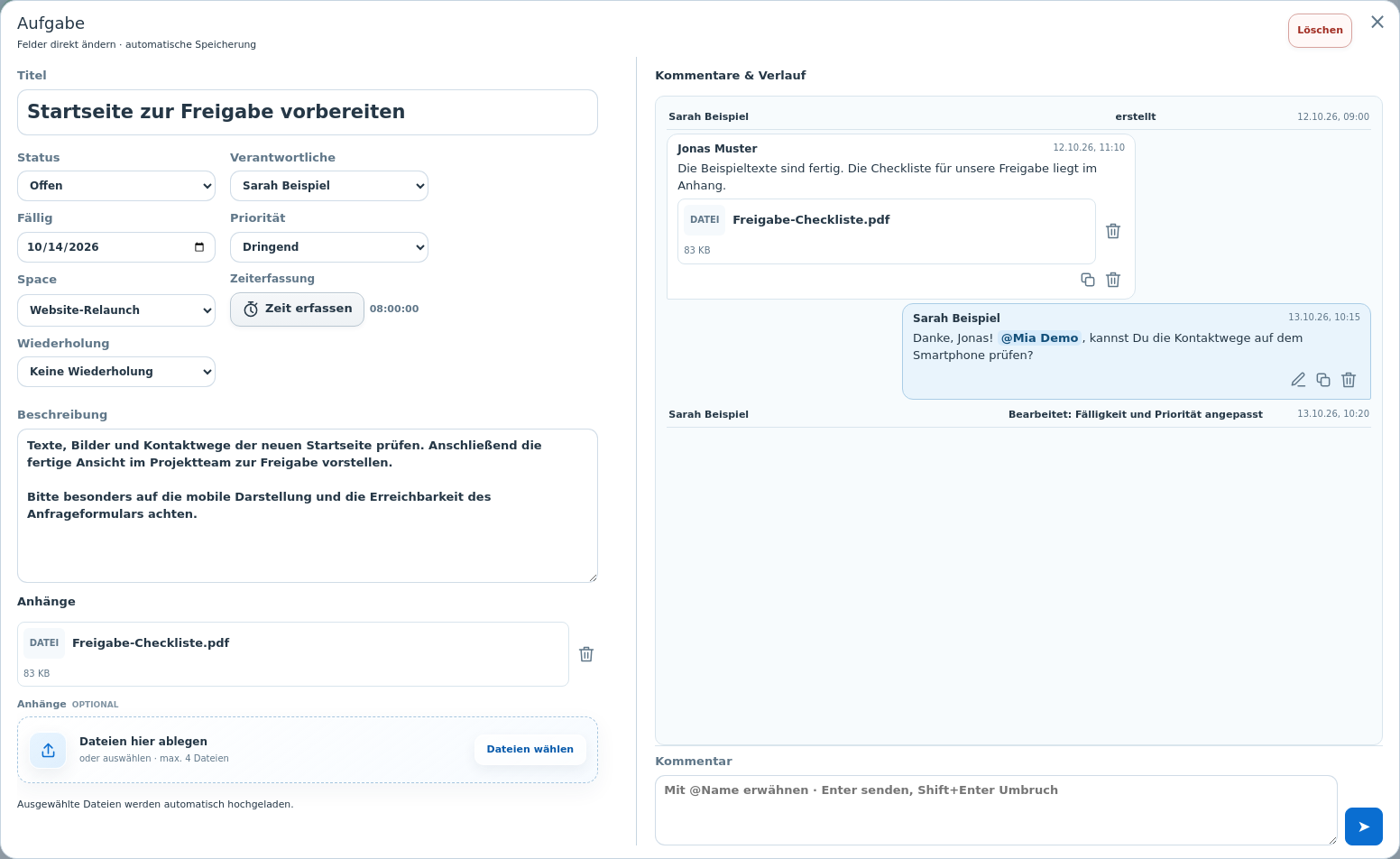Viewport: 1400px width, 859px height.
Task: Copy Jonas Muster's comment
Action: coord(1088,280)
